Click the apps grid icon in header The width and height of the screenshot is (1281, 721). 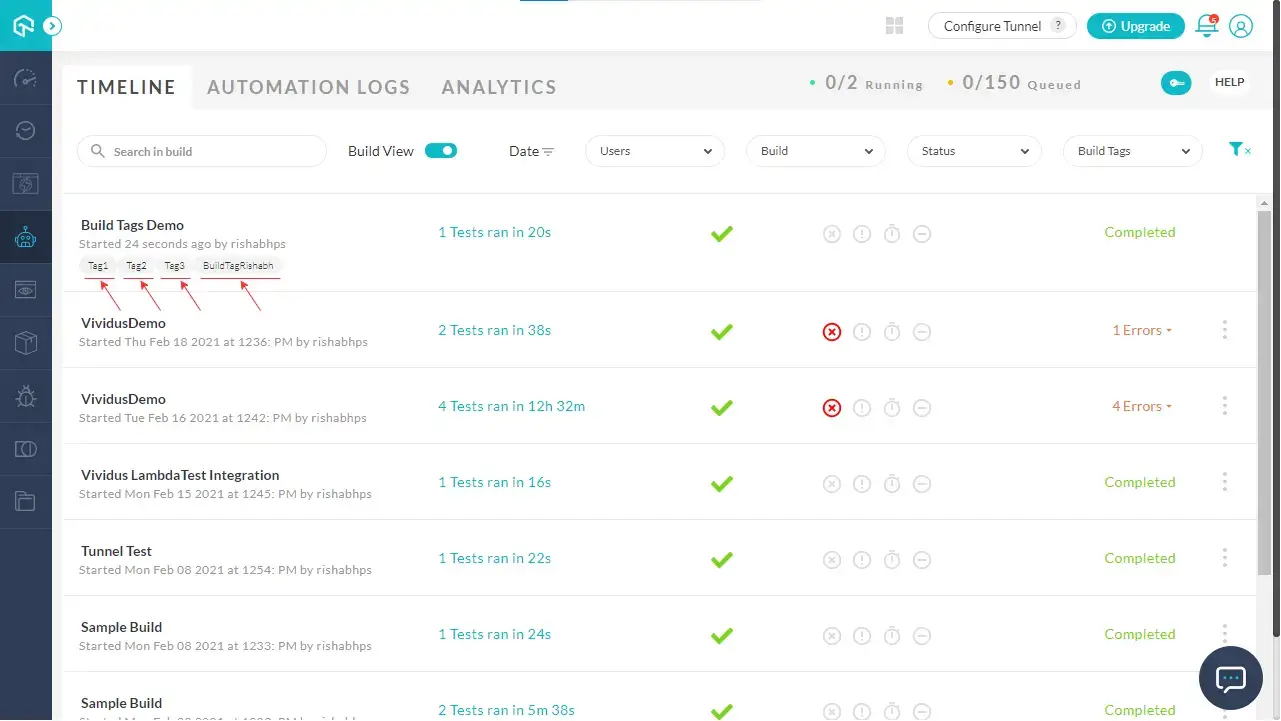point(895,26)
